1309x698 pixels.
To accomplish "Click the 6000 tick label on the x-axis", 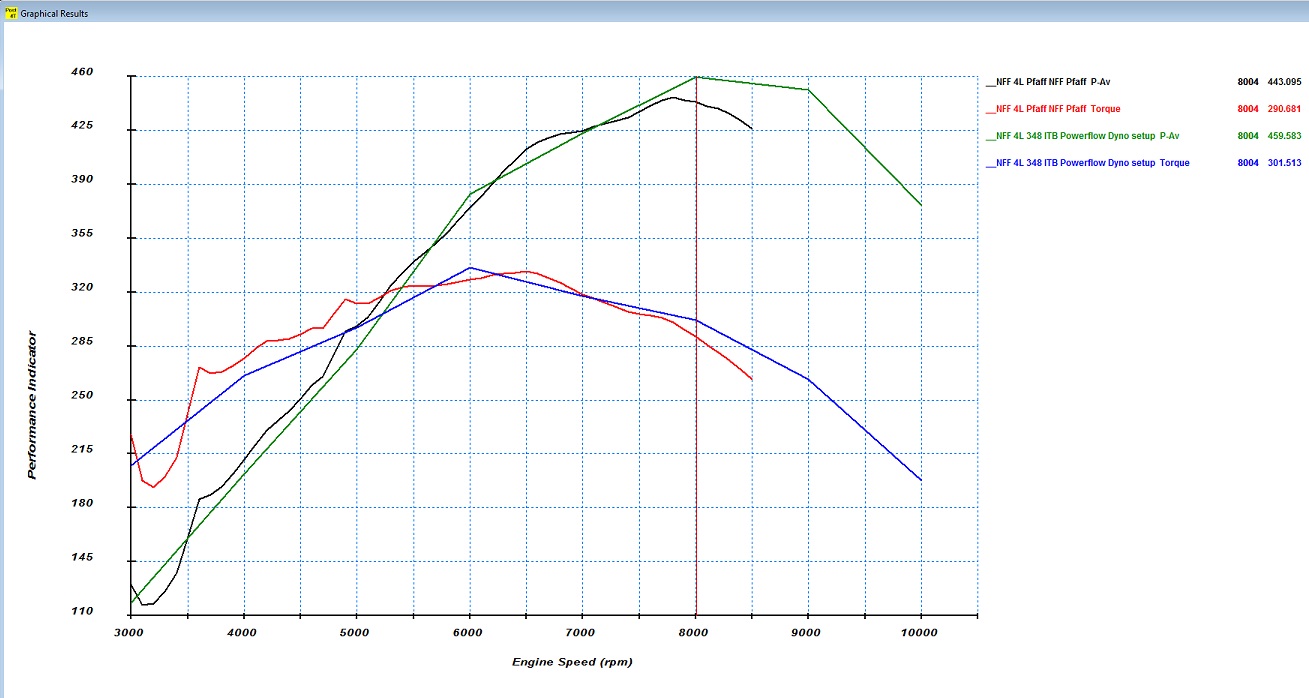I will click(469, 633).
